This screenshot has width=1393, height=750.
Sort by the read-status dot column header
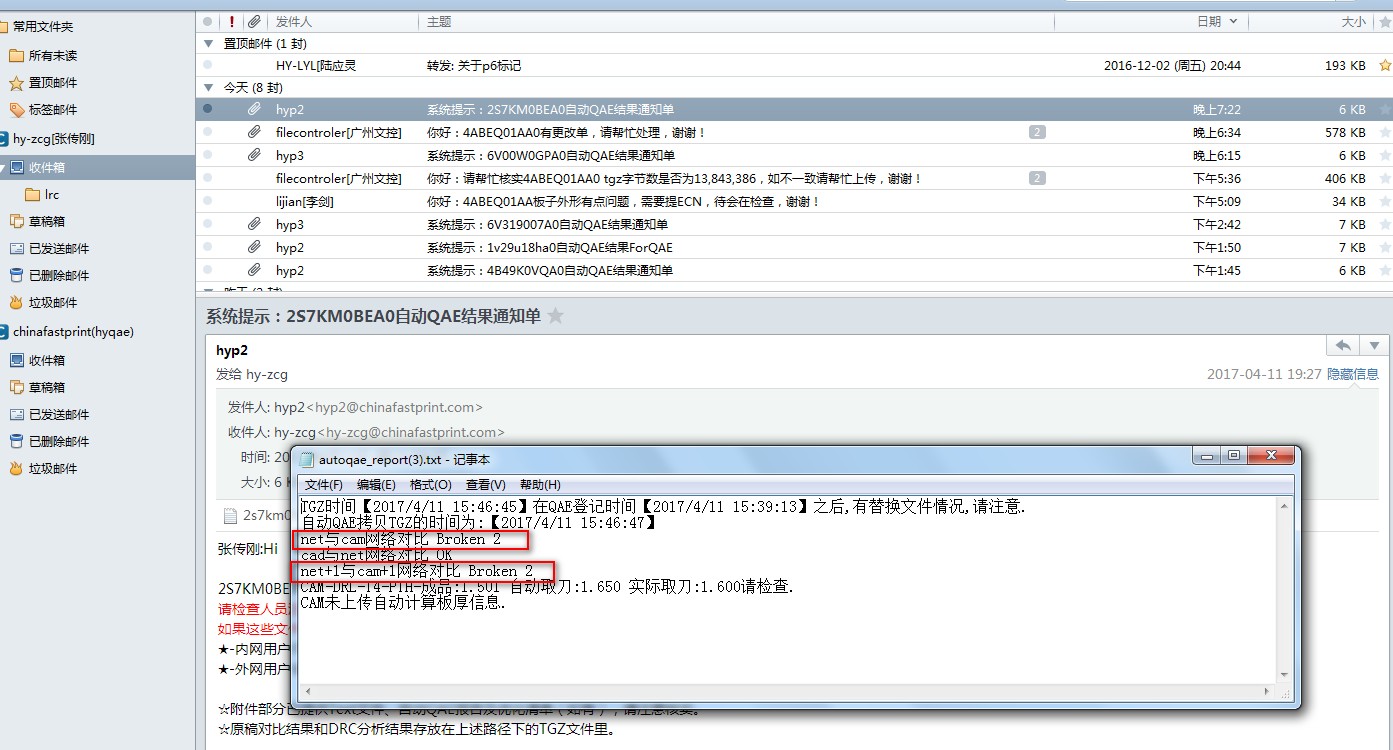[207, 21]
